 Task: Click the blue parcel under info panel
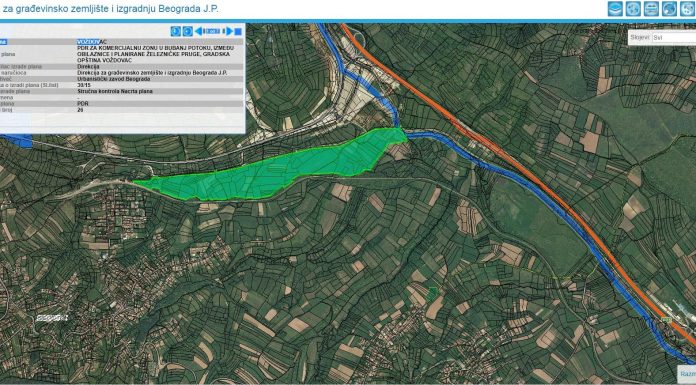17,141
